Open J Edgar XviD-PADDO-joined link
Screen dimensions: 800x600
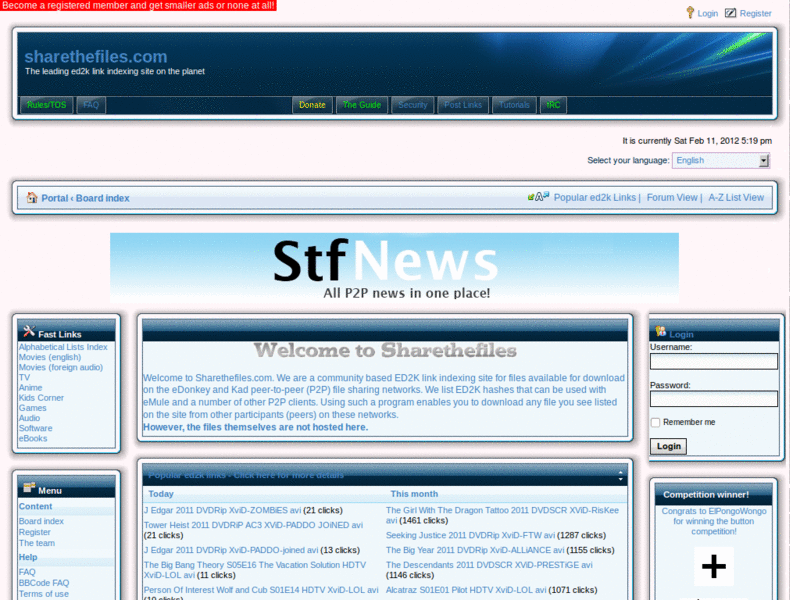click(231, 551)
